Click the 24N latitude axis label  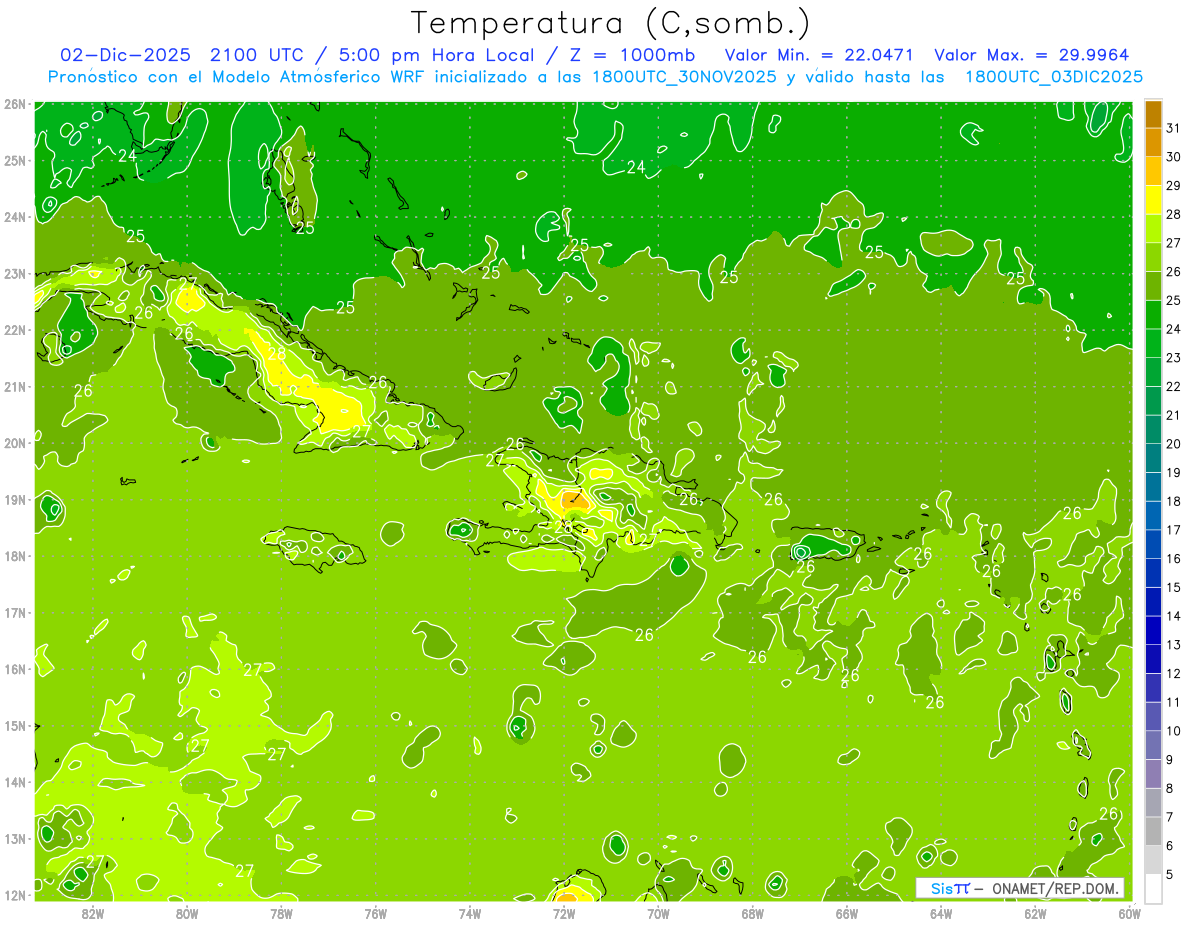[x=14, y=217]
